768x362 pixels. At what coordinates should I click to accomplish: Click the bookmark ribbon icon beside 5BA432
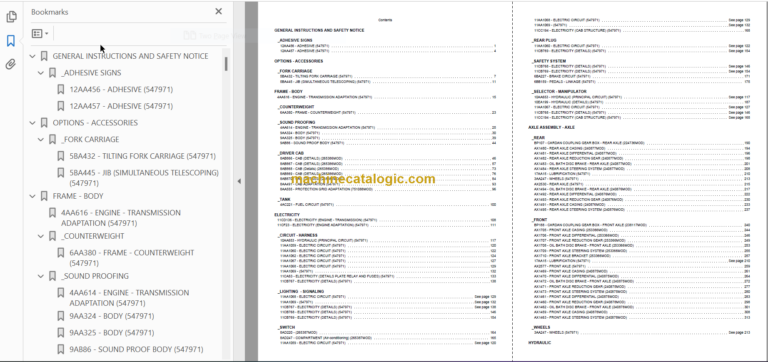coord(61,156)
